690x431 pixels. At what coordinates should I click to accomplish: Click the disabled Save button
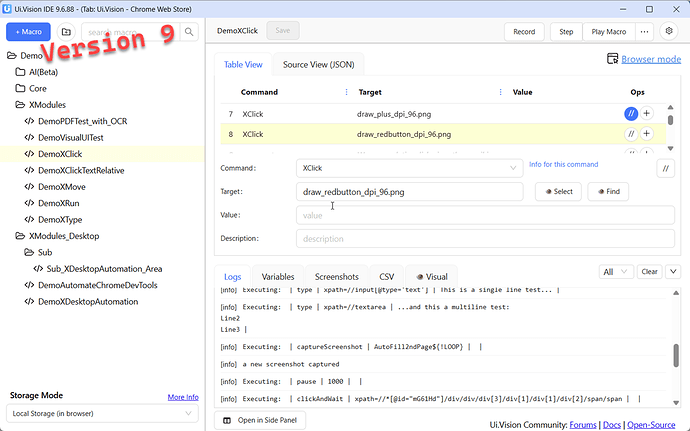pyautogui.click(x=283, y=30)
